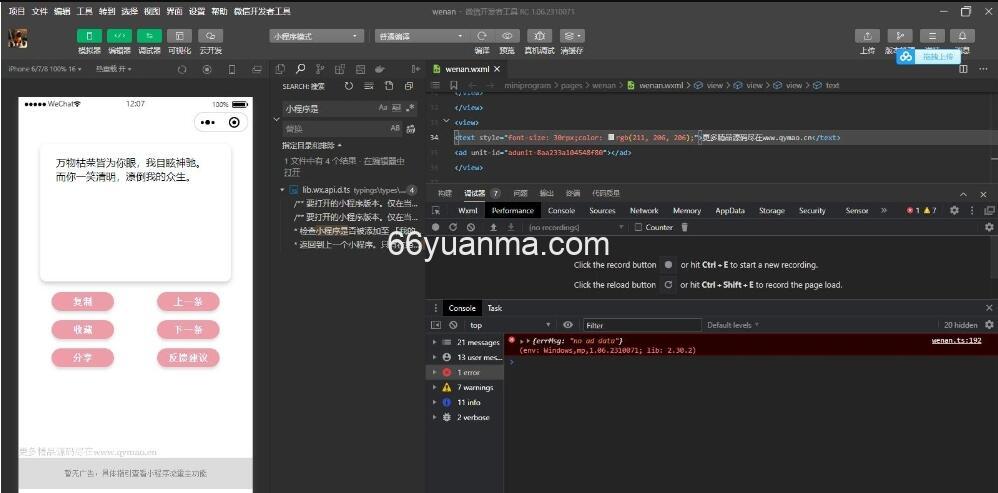Image resolution: width=998 pixels, height=493 pixels.
Task: Collapse all search results
Action: [x=409, y=86]
